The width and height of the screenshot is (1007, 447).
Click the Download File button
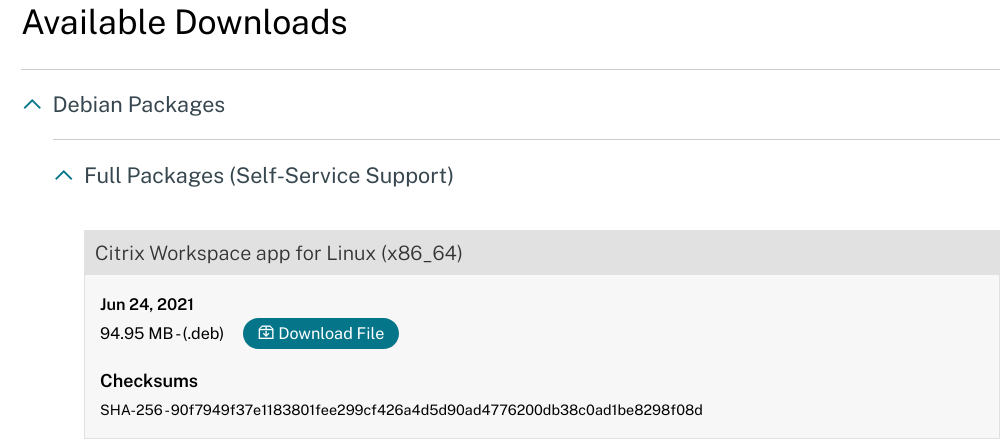[321, 334]
